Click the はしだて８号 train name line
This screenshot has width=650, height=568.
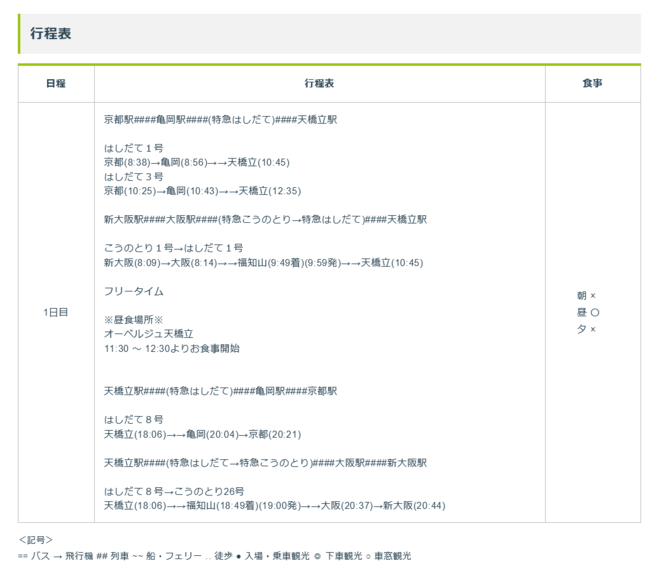pyautogui.click(x=133, y=420)
